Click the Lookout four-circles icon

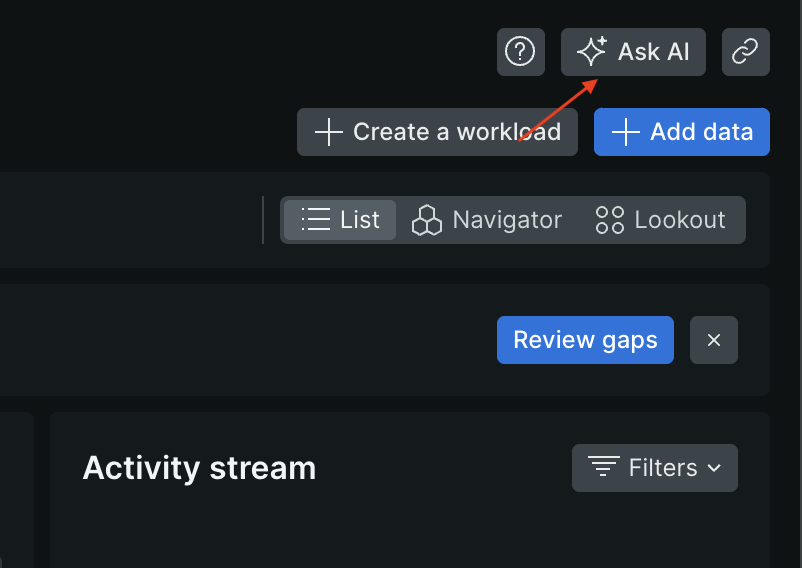[610, 220]
